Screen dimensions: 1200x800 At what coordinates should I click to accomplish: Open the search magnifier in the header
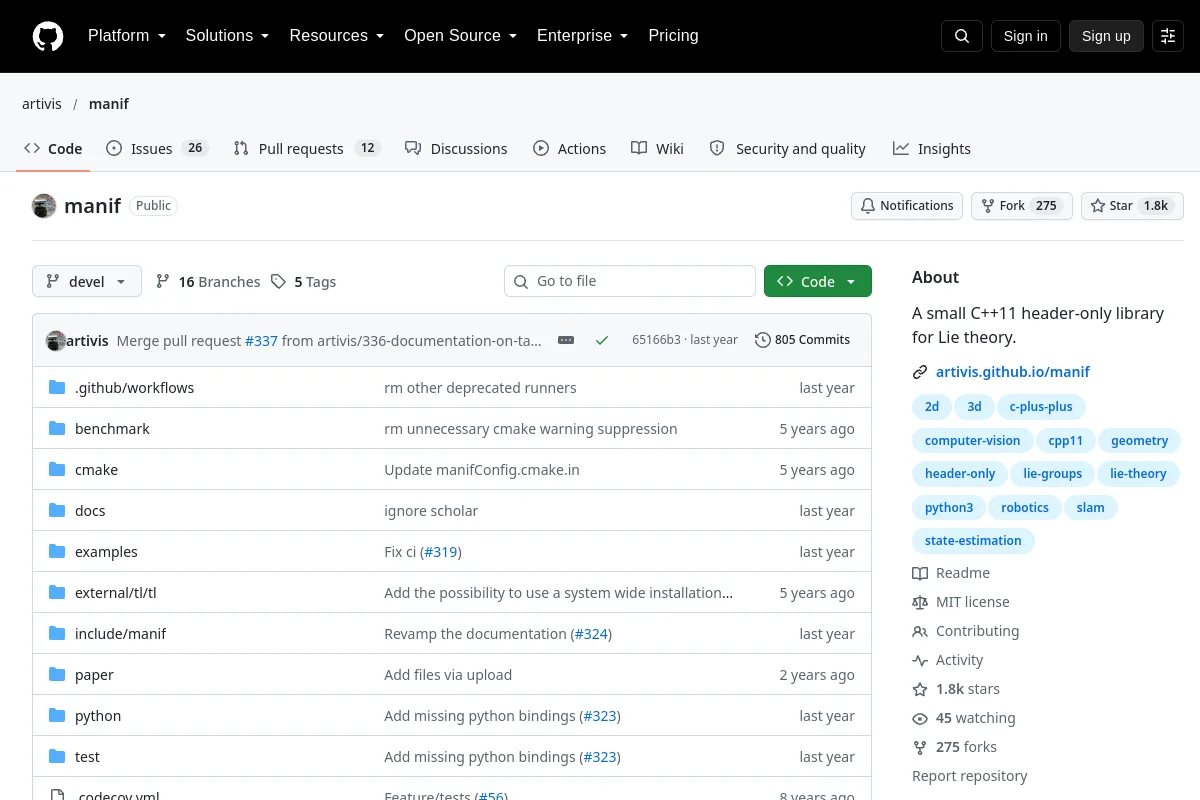coord(962,36)
